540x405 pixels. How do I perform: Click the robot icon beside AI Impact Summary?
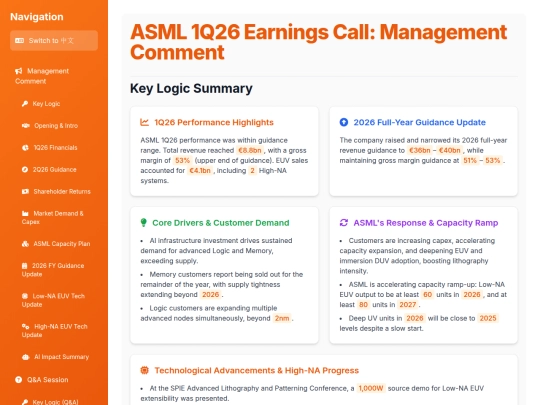[26, 357]
